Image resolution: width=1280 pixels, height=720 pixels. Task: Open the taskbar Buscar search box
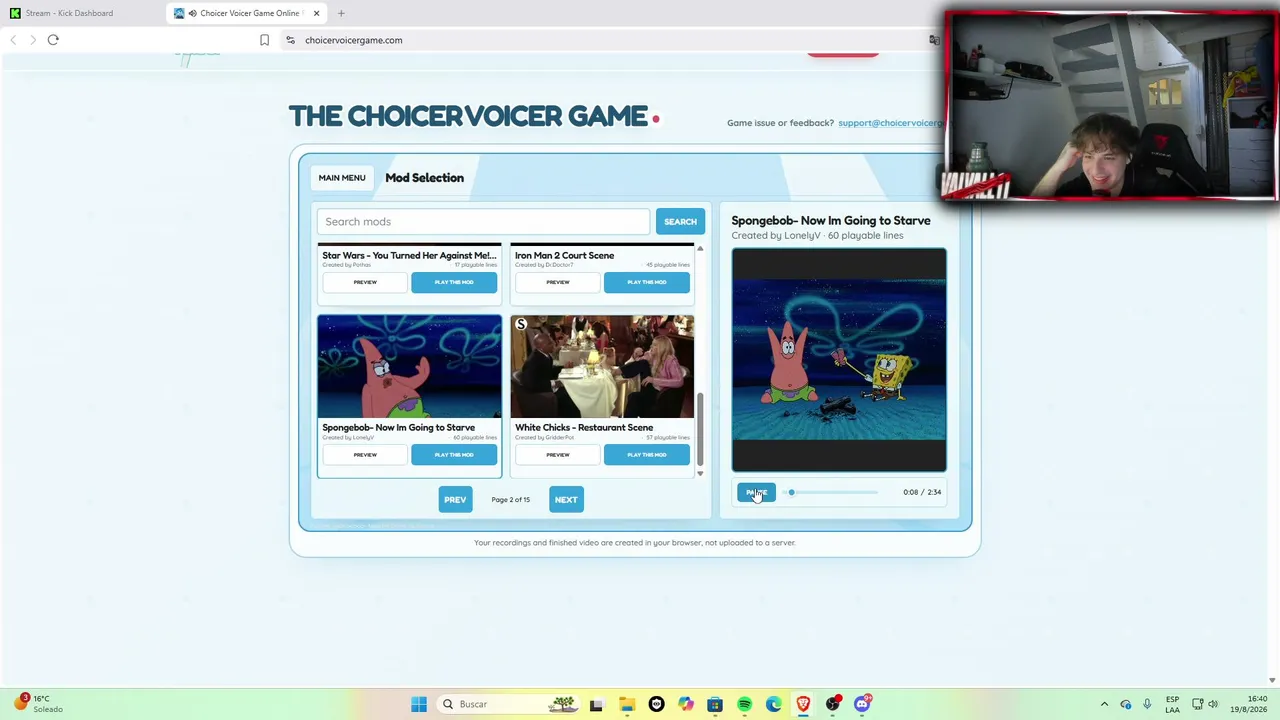point(509,704)
